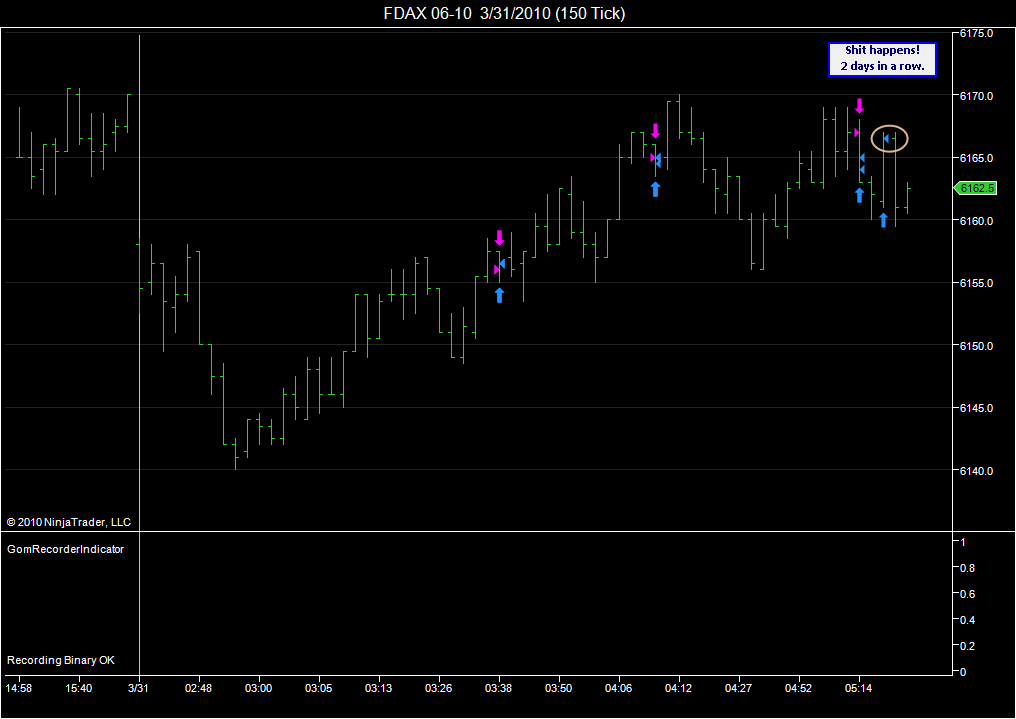Click the 'Recording Binary OK' status text
The image size is (1016, 719).
pos(61,660)
